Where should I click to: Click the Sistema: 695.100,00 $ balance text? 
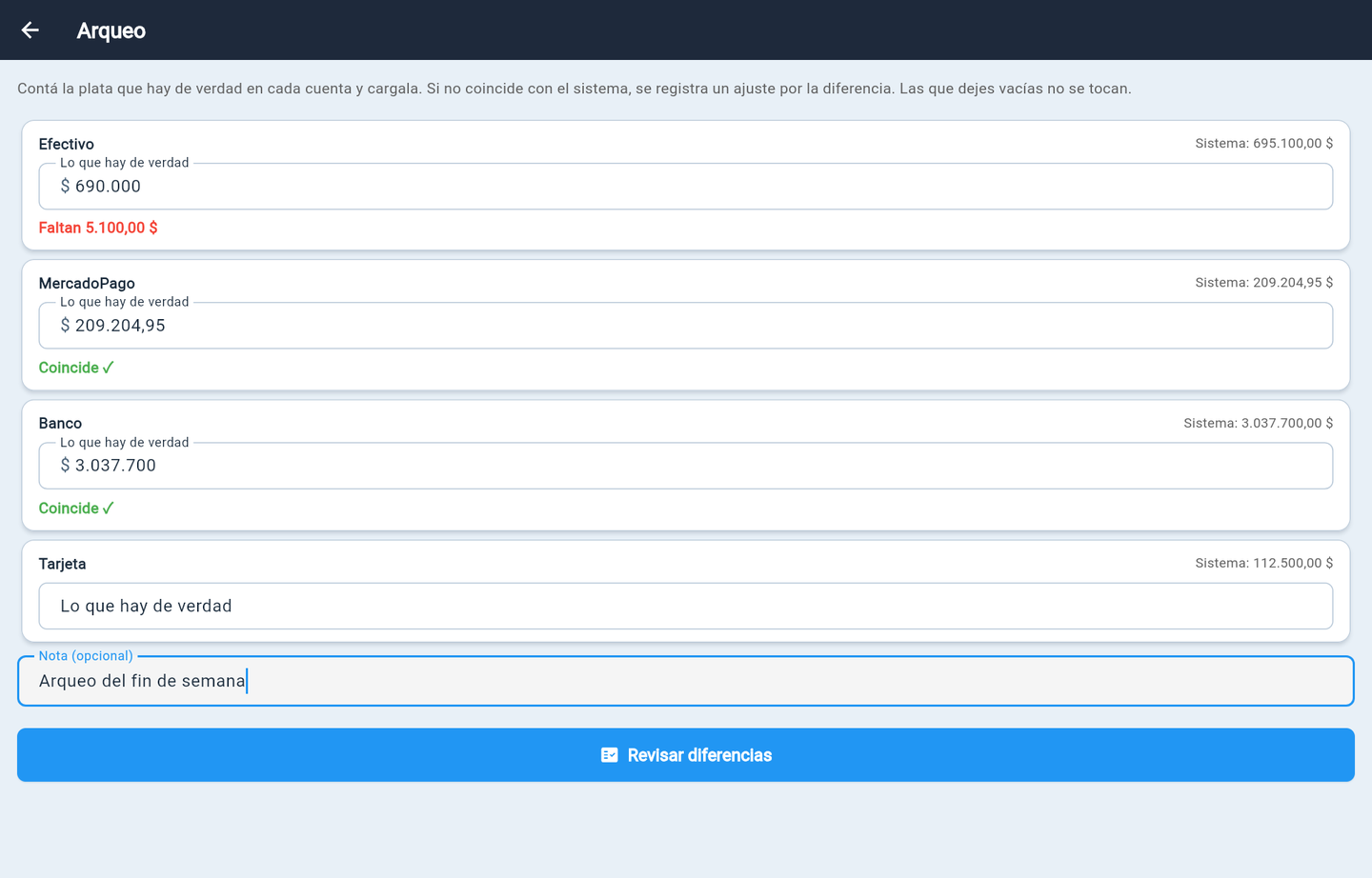[1264, 143]
